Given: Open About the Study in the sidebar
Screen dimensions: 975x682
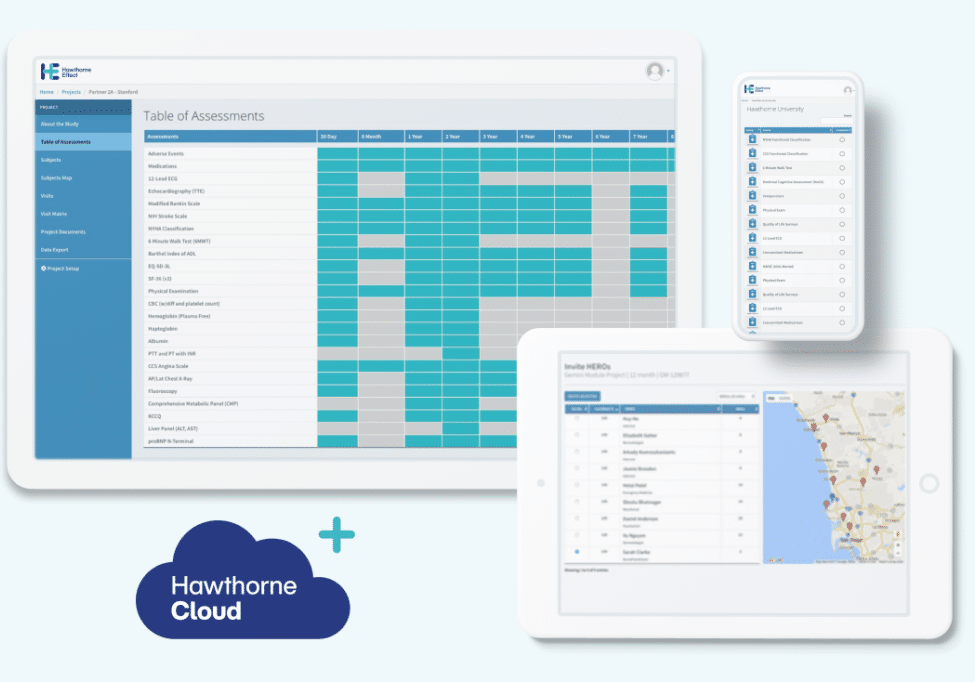Looking at the screenshot, I should coord(83,124).
